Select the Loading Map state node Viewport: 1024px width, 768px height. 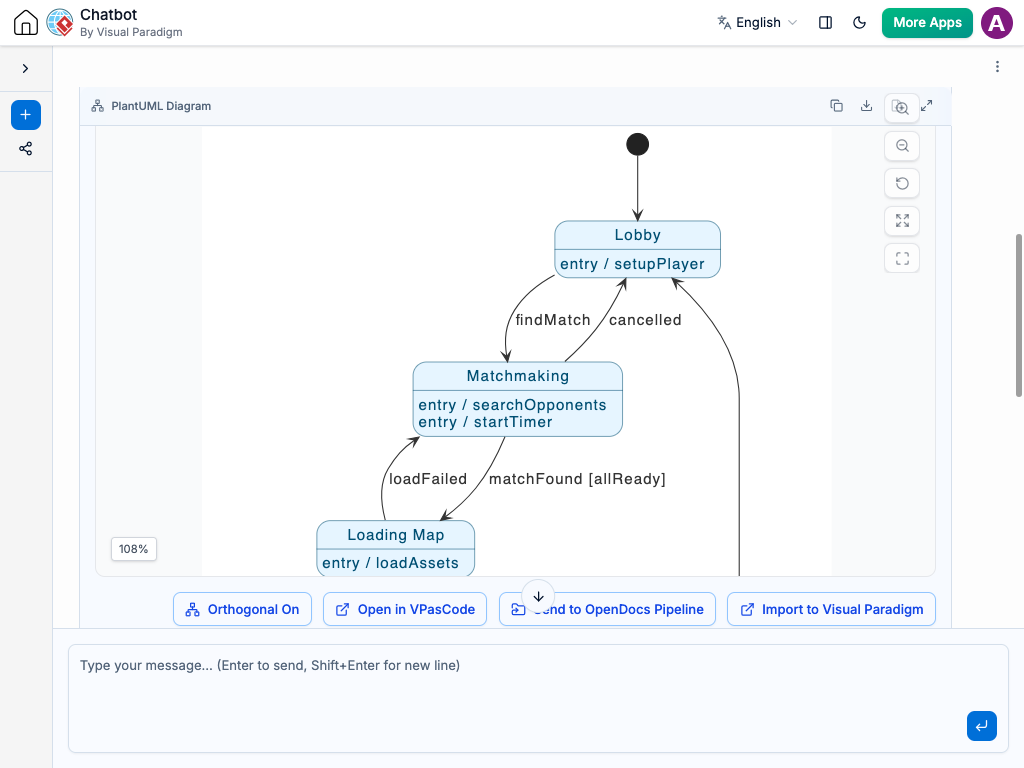point(396,548)
